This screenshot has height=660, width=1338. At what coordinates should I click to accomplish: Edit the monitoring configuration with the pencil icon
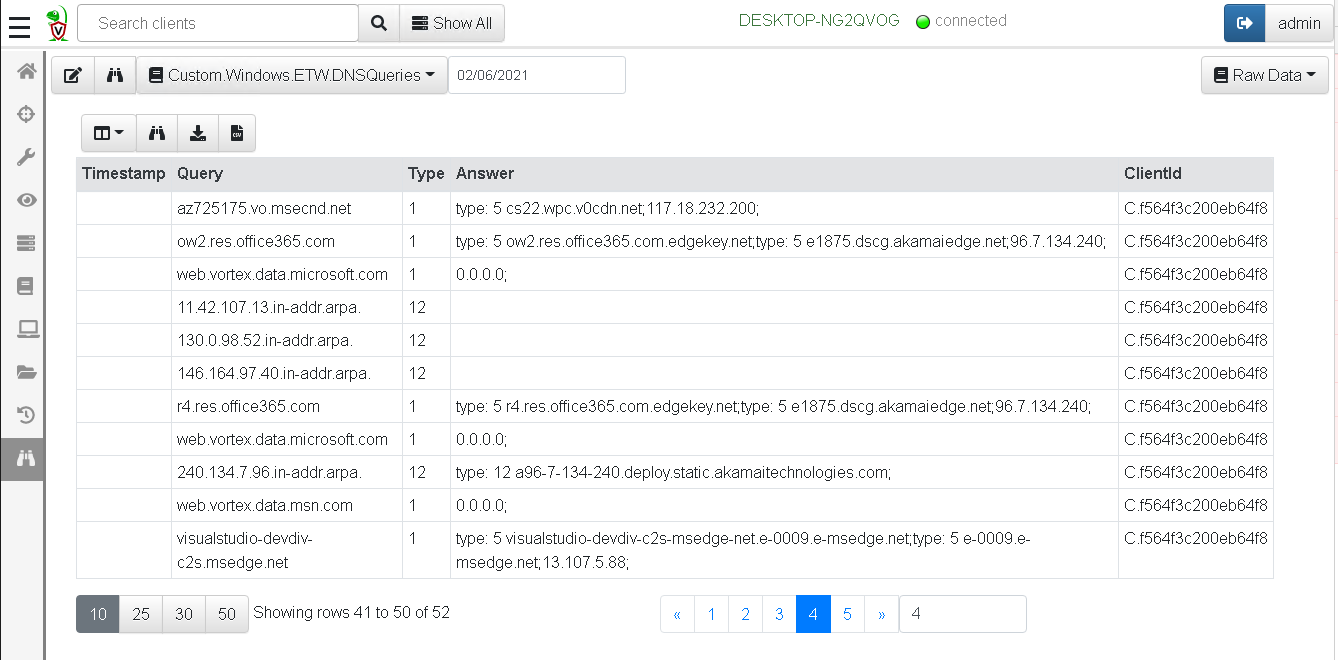(72, 75)
